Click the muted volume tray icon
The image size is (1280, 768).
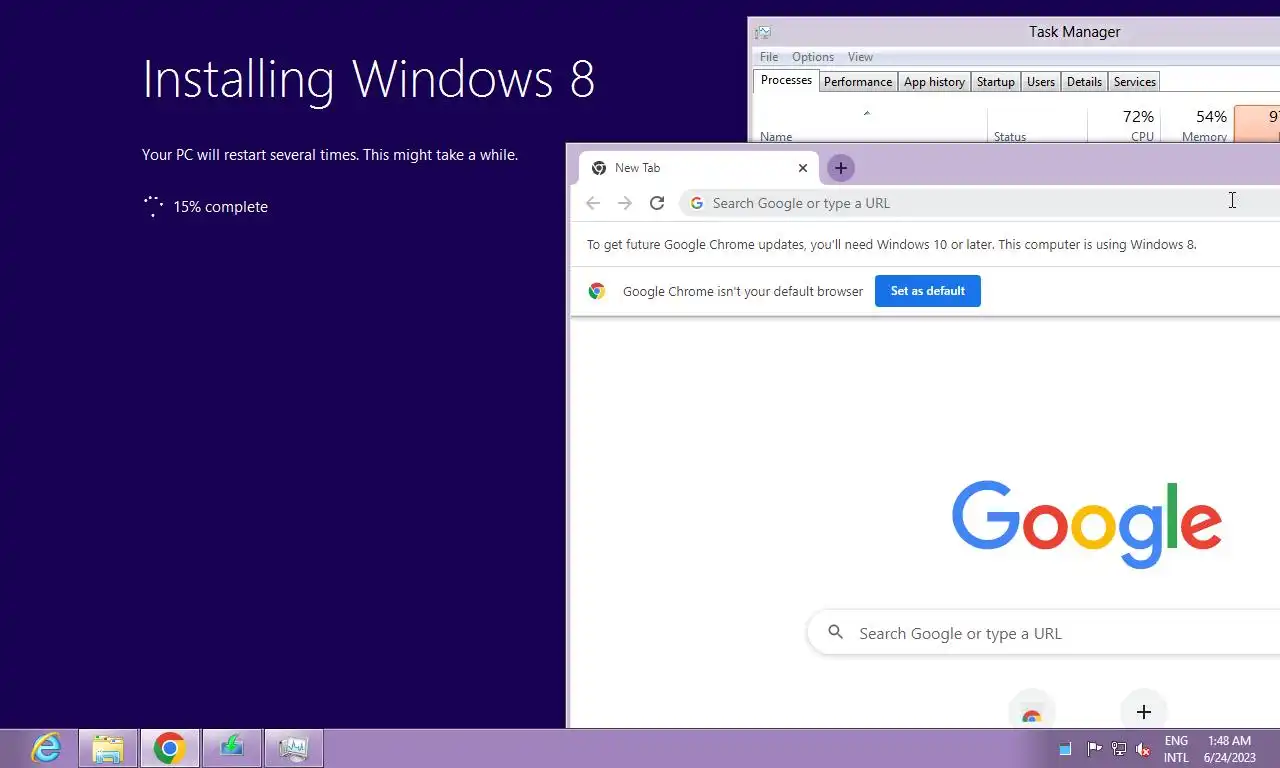click(1143, 749)
